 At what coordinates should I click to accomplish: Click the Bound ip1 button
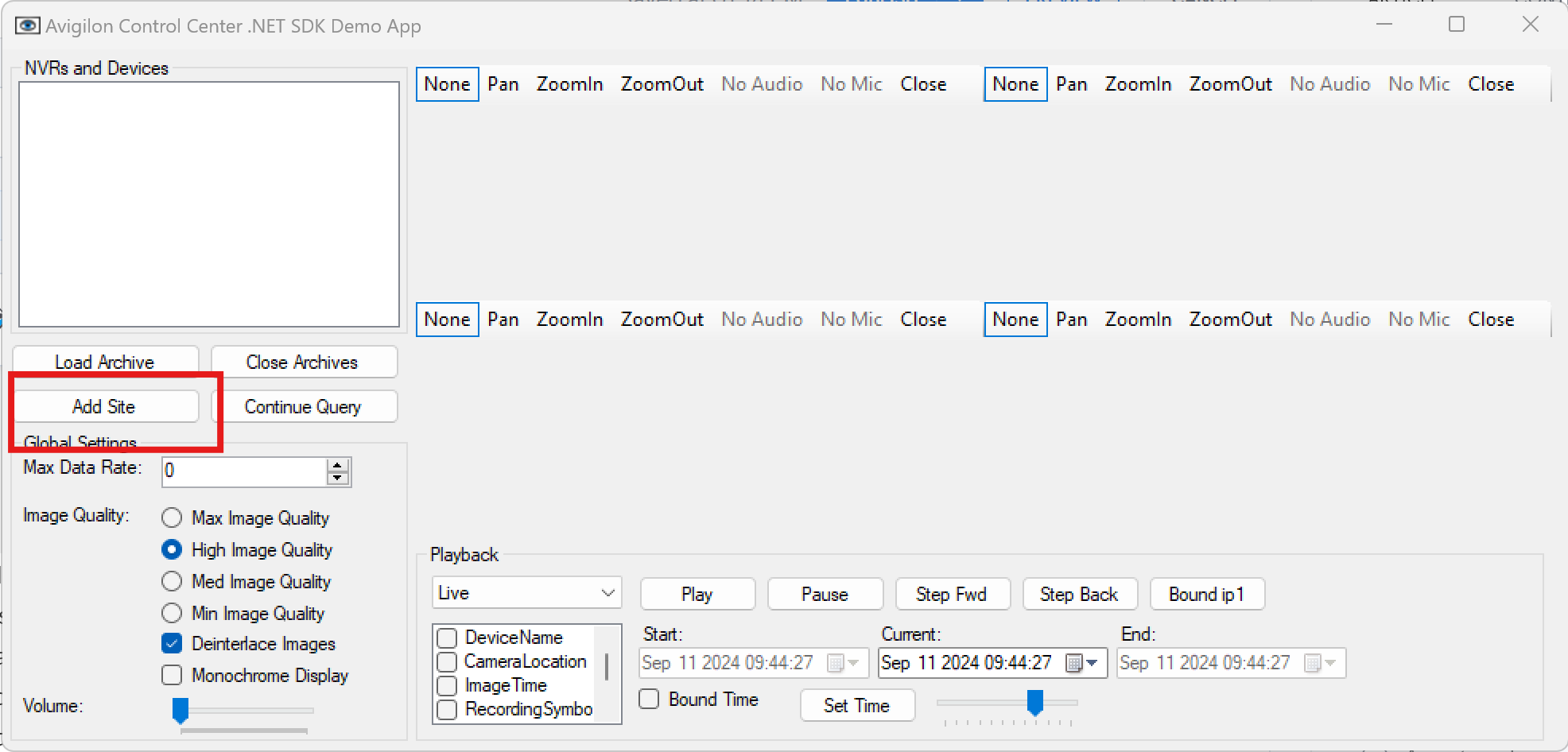click(1207, 594)
